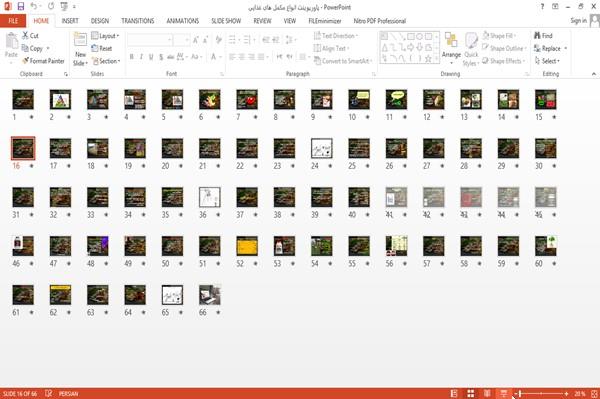Open the font name combo box
The height and width of the screenshot is (399, 600).
point(150,40)
